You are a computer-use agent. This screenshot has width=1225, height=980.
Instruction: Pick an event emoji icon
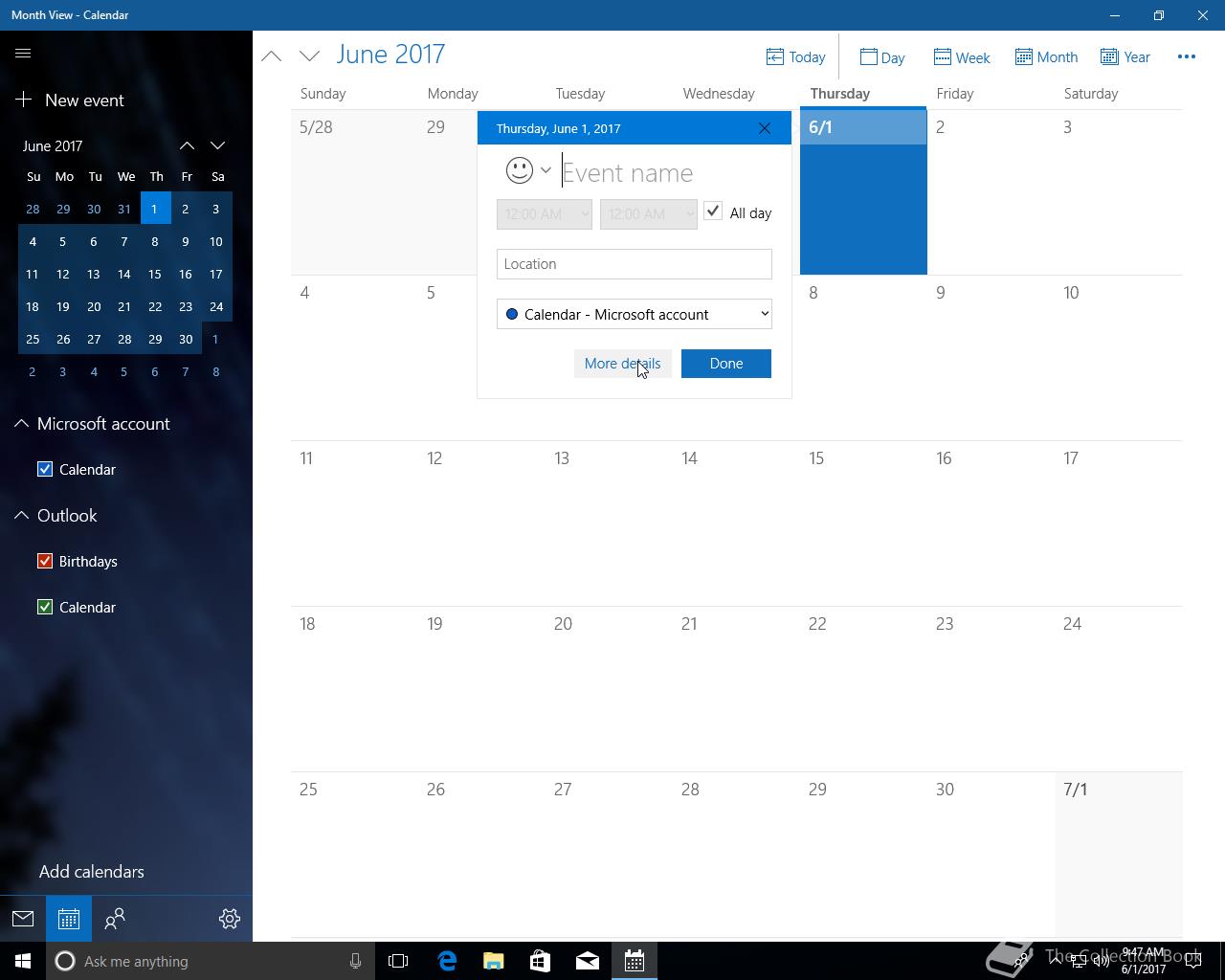tap(519, 170)
